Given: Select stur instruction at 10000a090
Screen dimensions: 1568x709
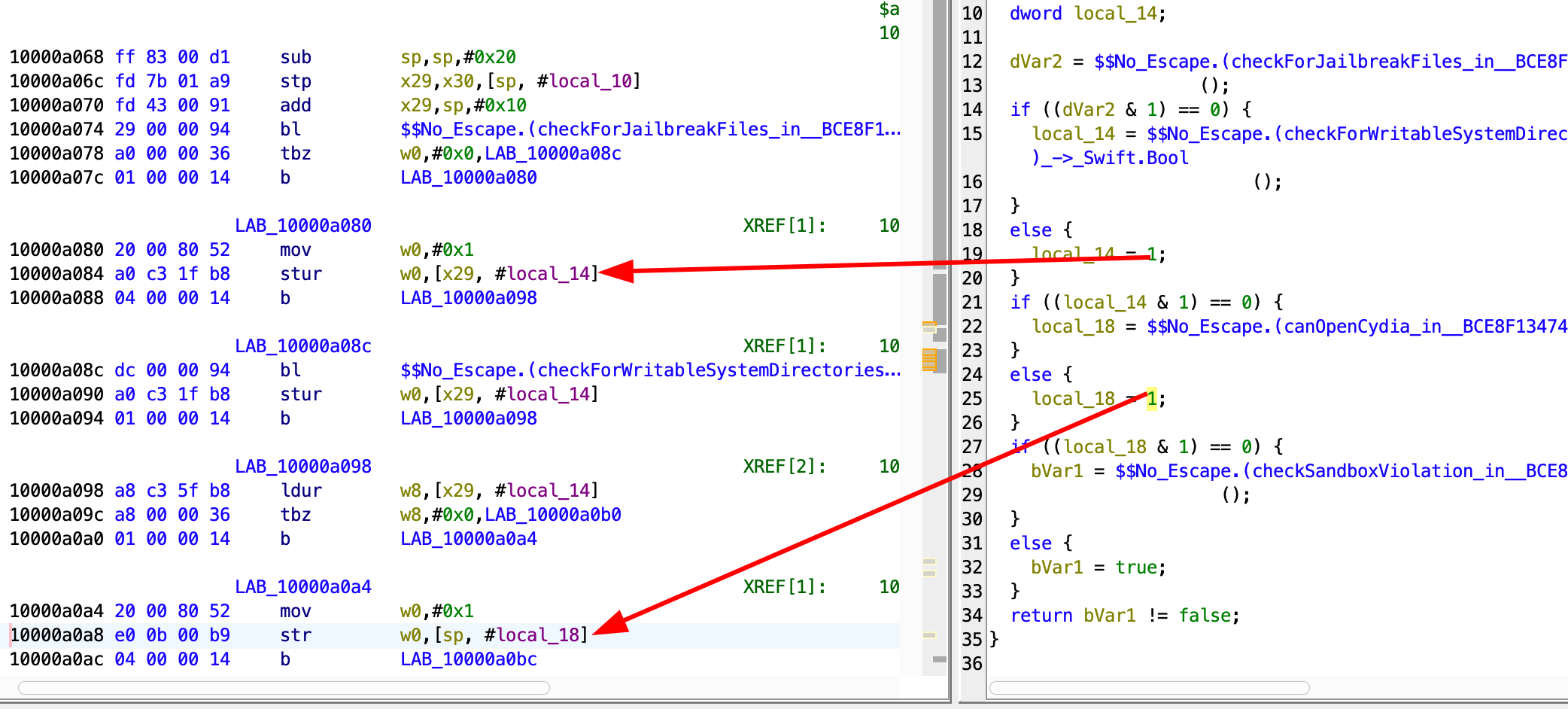Looking at the screenshot, I should tap(301, 394).
